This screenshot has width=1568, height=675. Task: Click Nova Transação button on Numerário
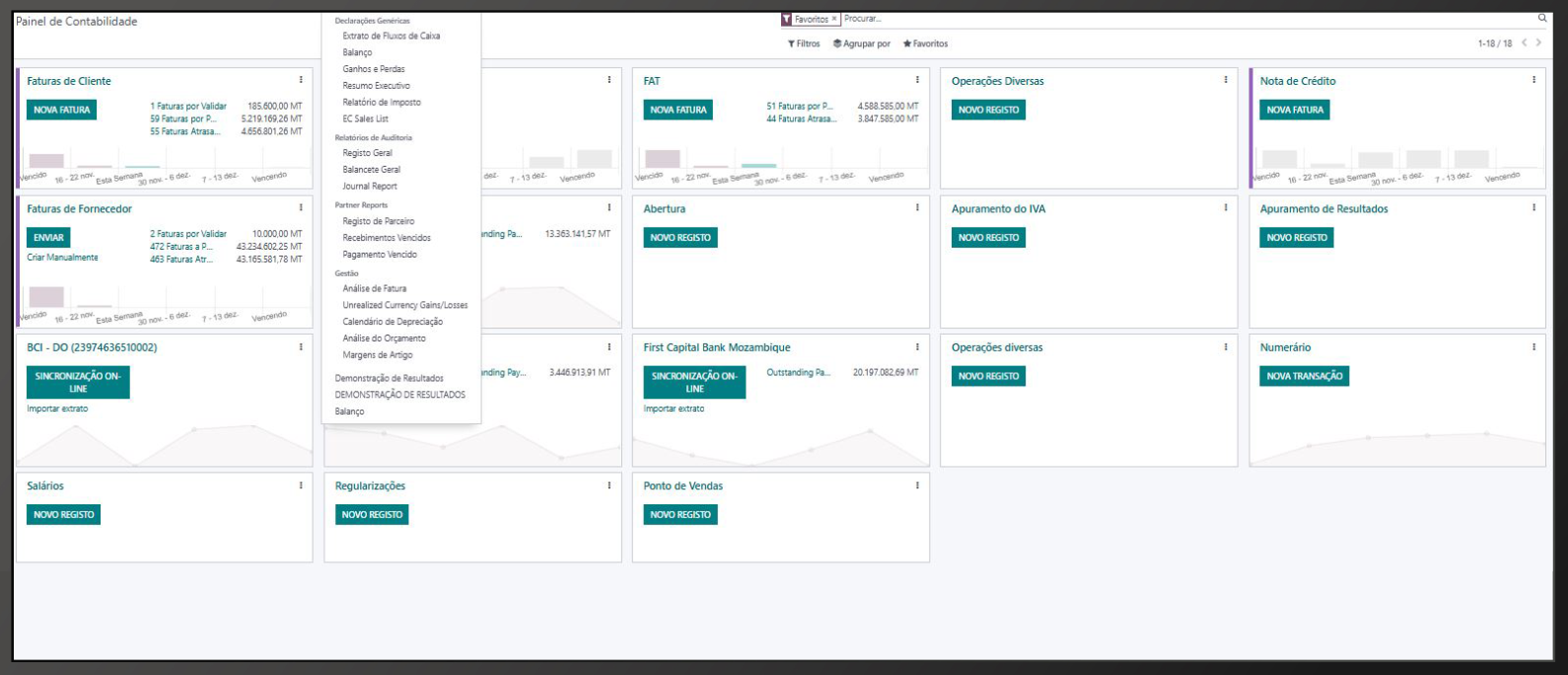[1304, 376]
